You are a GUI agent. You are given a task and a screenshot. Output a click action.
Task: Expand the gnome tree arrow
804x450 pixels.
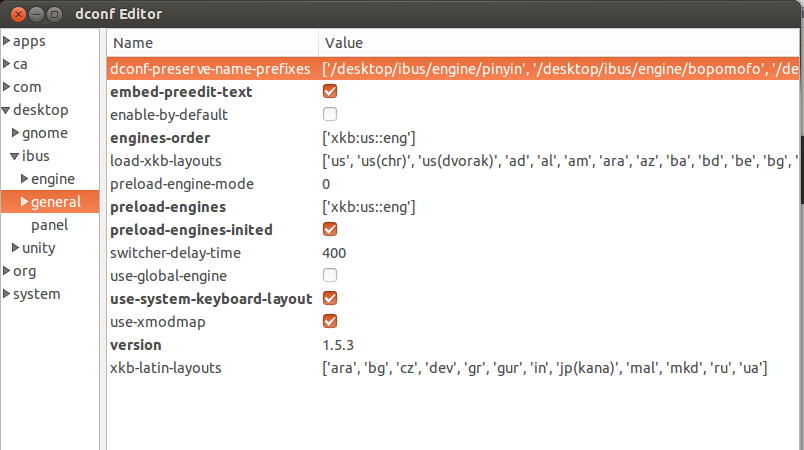[15, 133]
